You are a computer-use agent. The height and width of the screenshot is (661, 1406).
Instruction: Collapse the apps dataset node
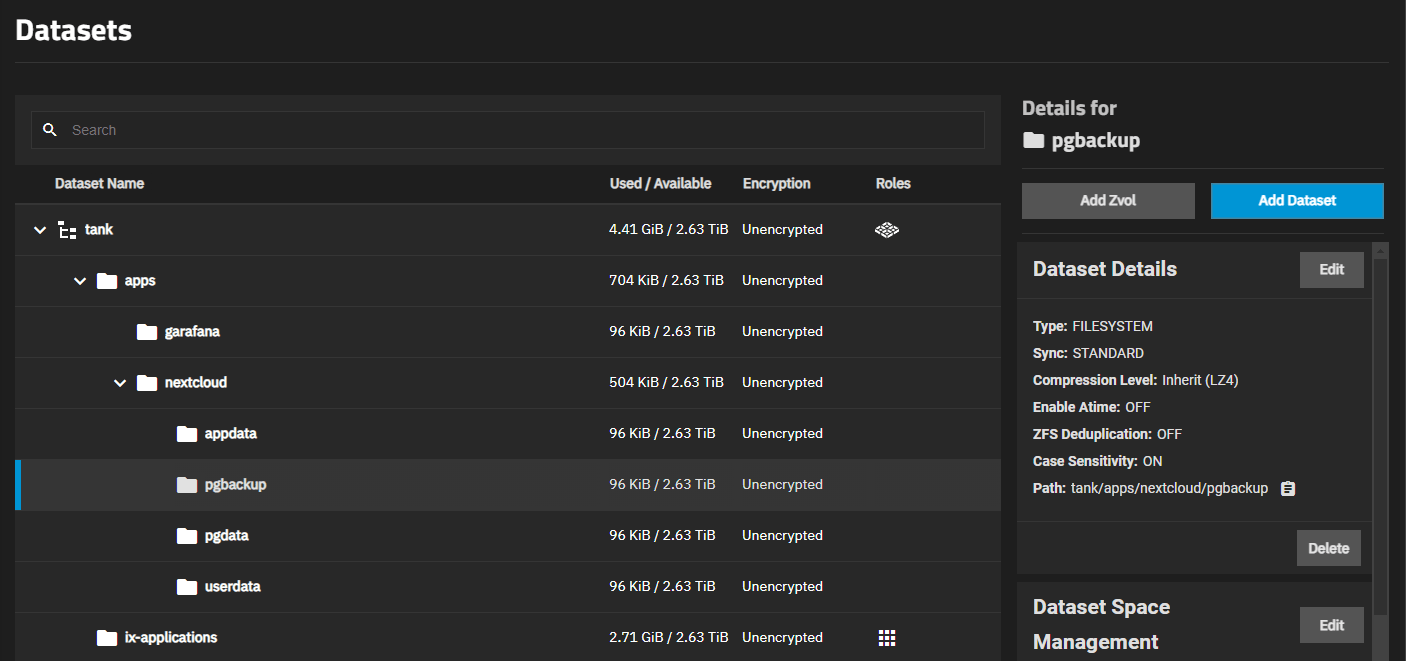click(80, 280)
